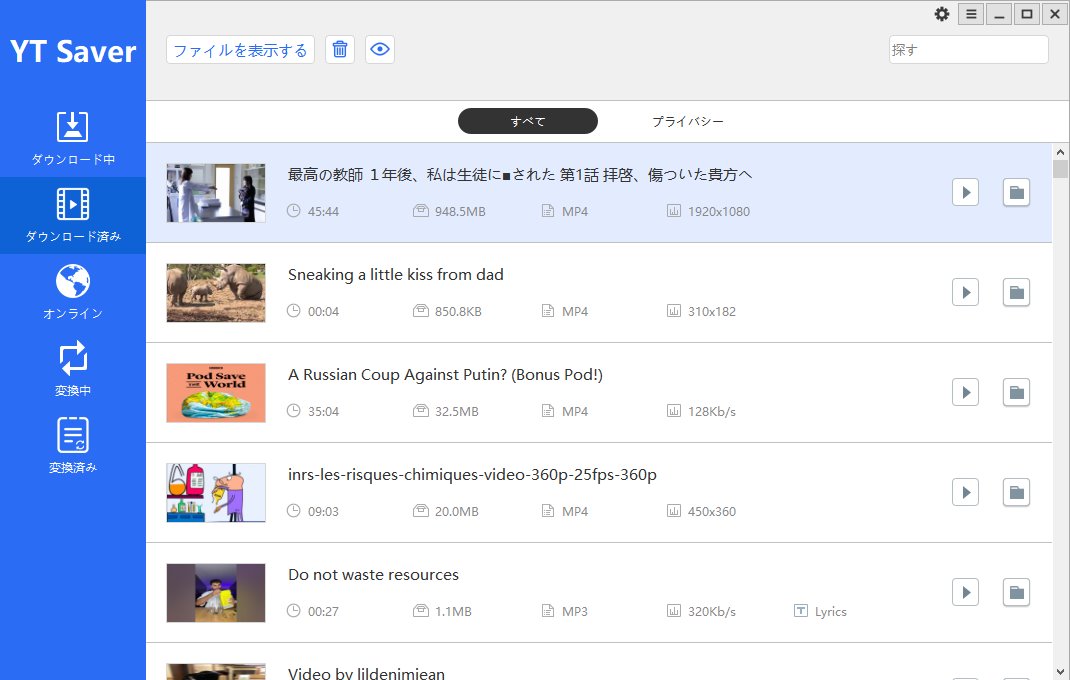Image resolution: width=1070 pixels, height=680 pixels.
Task: Open the ダウンロード済み (Downloaded) section
Action: click(72, 215)
